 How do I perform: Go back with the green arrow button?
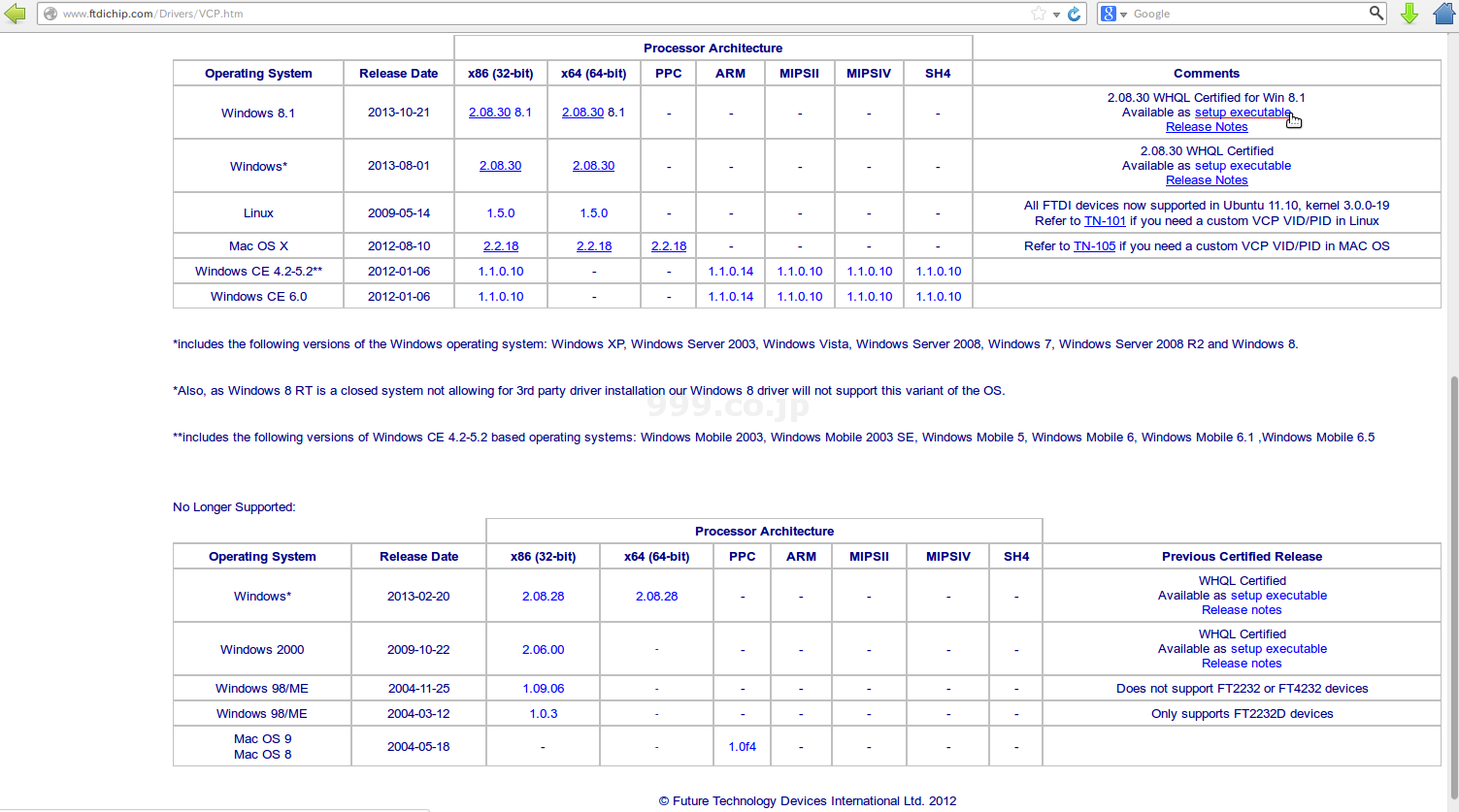point(15,14)
